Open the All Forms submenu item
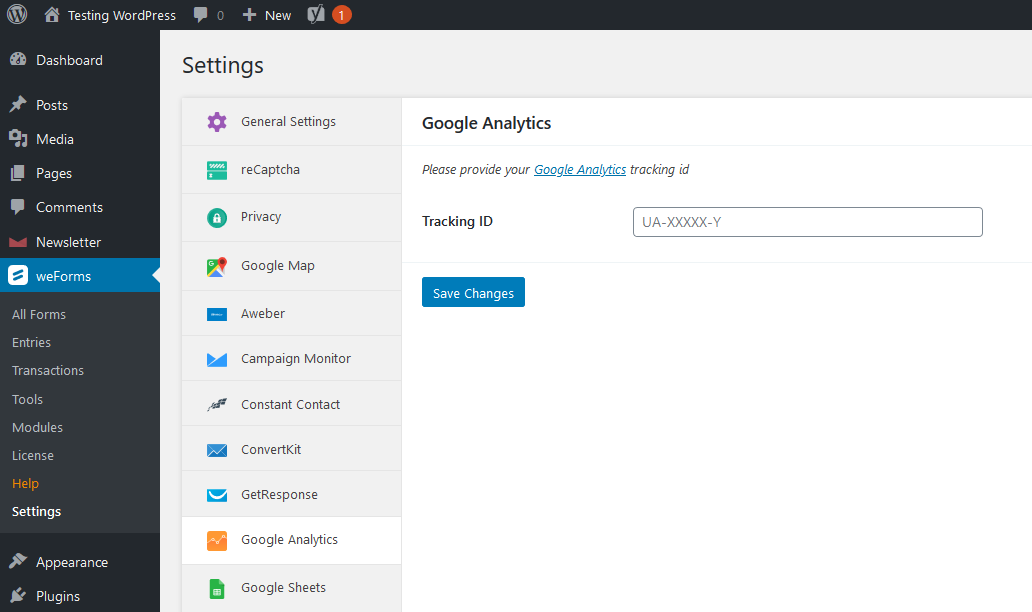 click(39, 313)
